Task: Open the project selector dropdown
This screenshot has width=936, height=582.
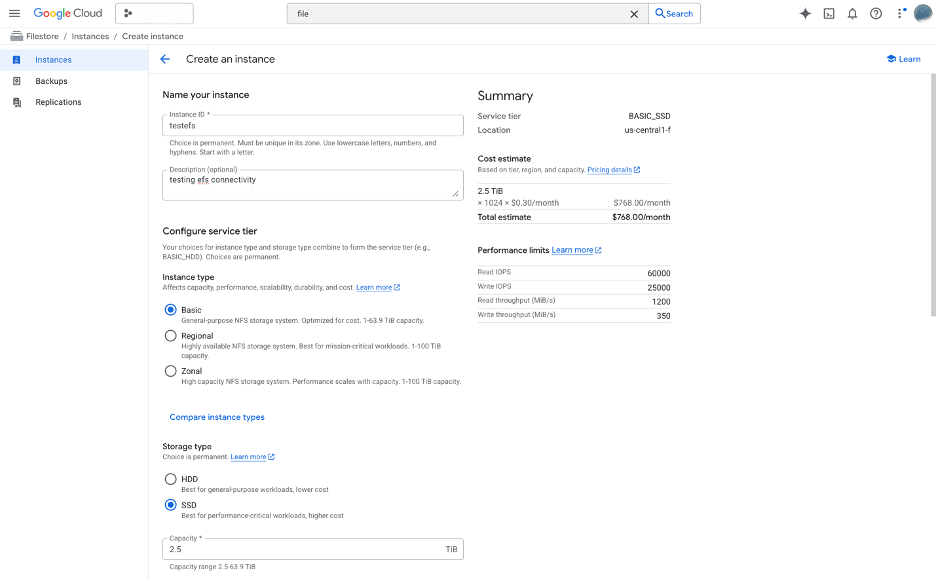Action: click(155, 13)
